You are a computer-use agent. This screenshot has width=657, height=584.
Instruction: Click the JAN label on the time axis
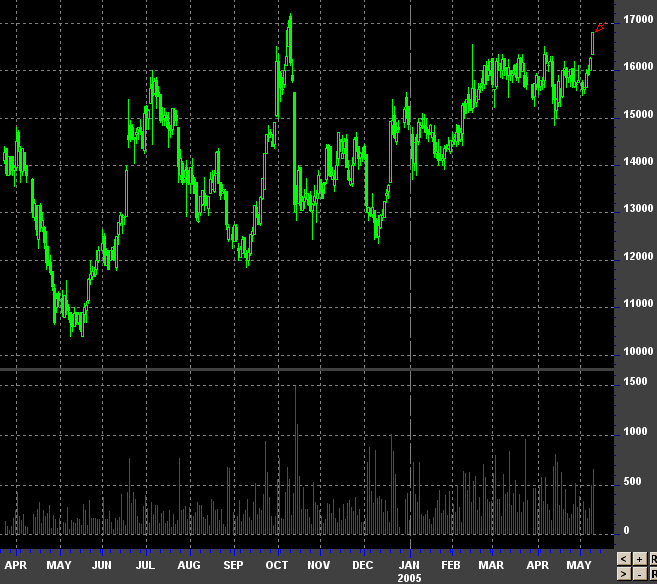[410, 565]
